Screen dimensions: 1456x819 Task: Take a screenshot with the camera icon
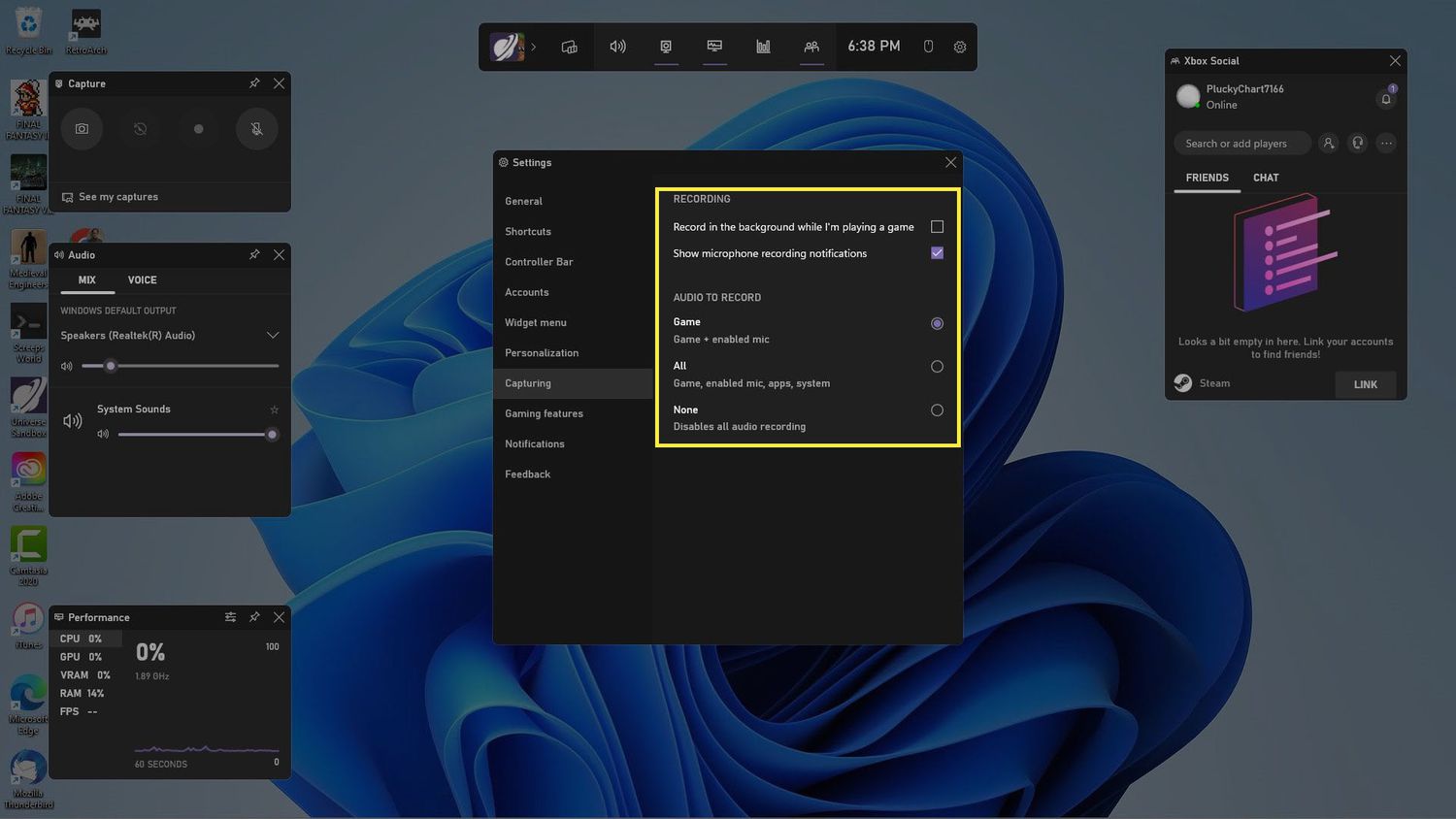coord(82,129)
